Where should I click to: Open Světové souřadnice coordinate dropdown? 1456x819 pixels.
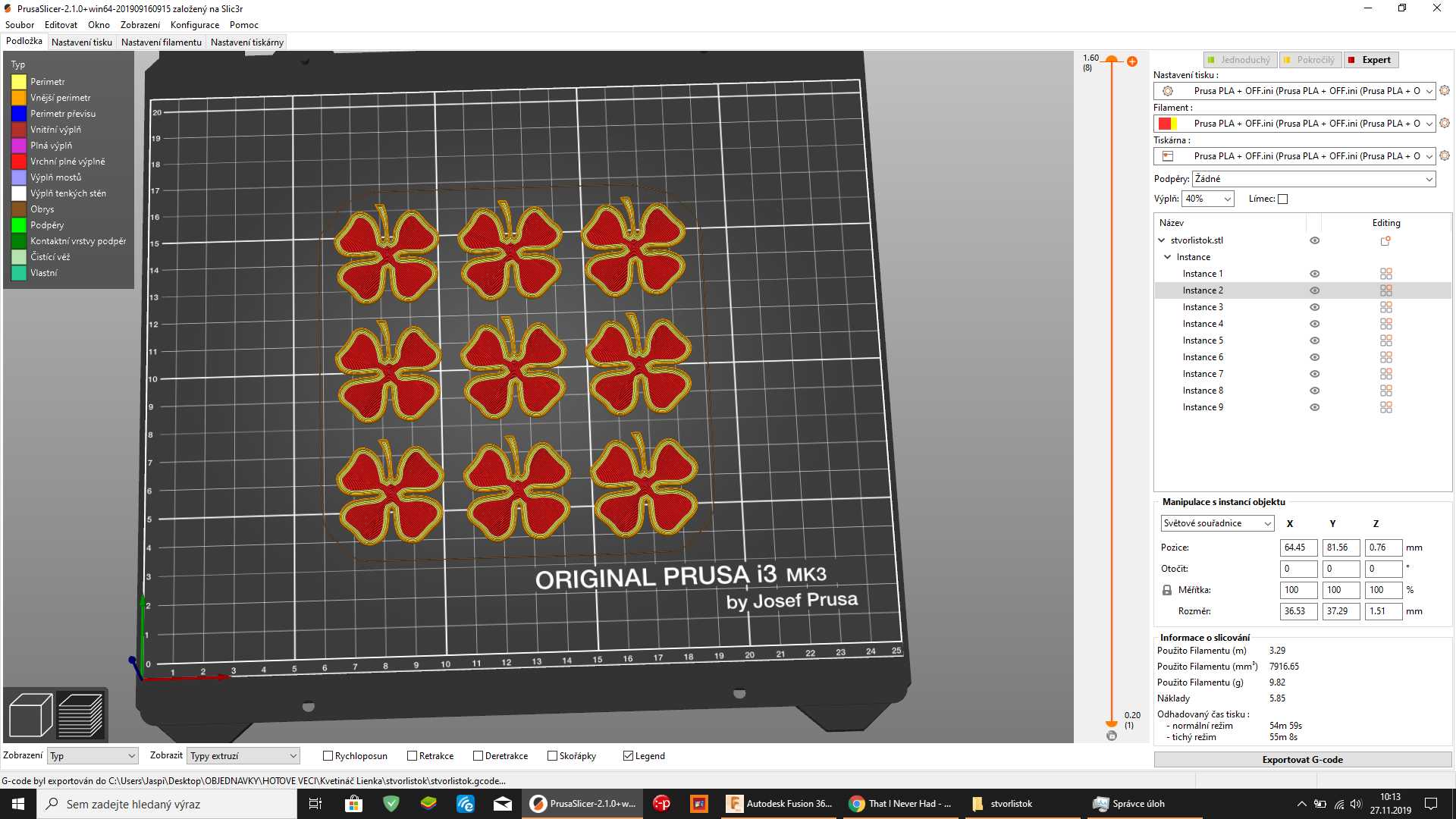[x=1218, y=523]
